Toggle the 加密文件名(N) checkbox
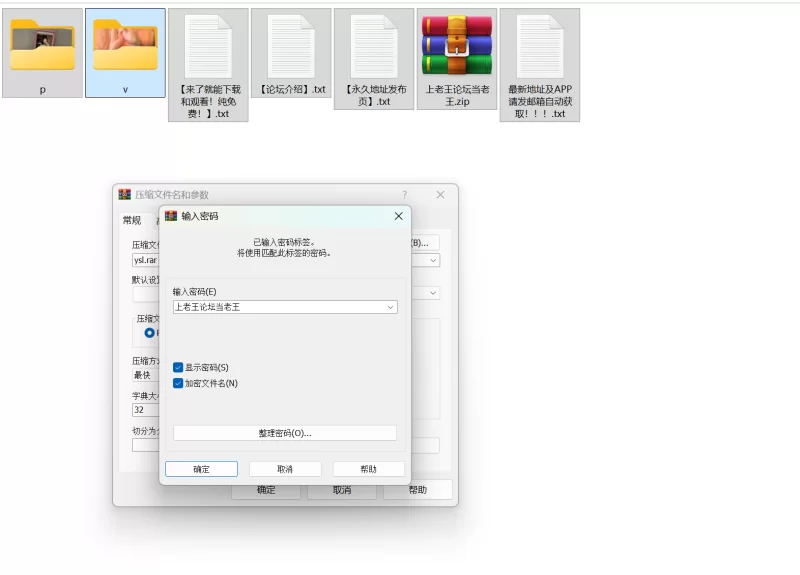The height and width of the screenshot is (575, 800). tap(178, 383)
